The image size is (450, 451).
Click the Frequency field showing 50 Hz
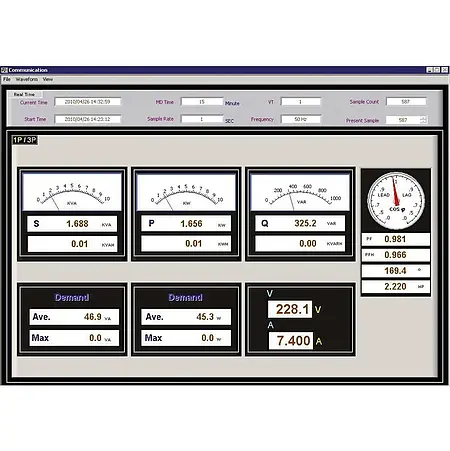(301, 119)
